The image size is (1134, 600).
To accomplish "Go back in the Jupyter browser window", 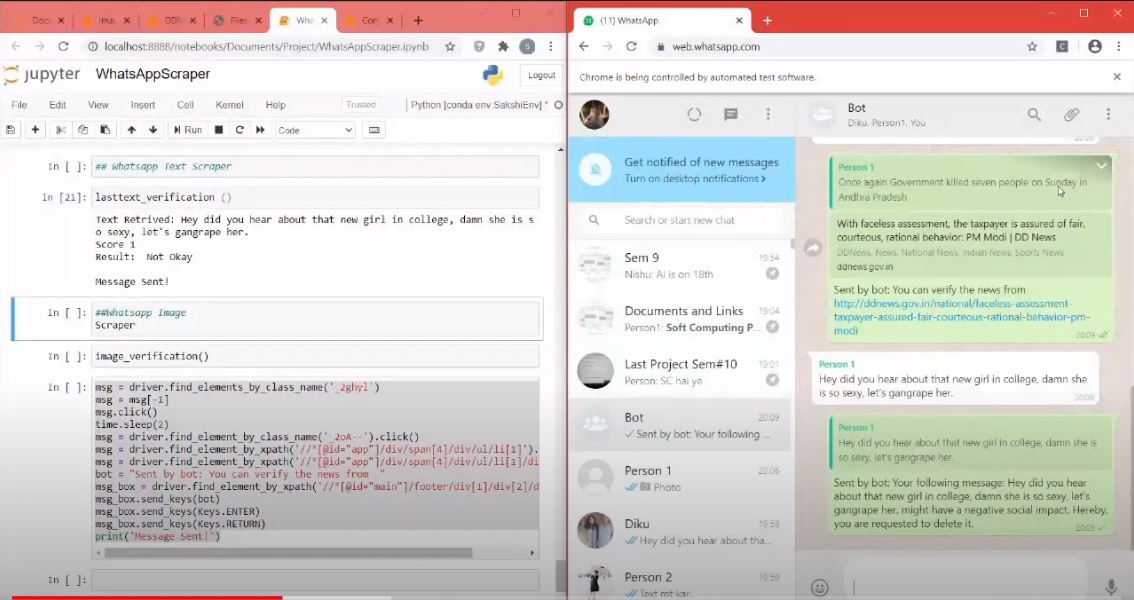I will [16, 46].
